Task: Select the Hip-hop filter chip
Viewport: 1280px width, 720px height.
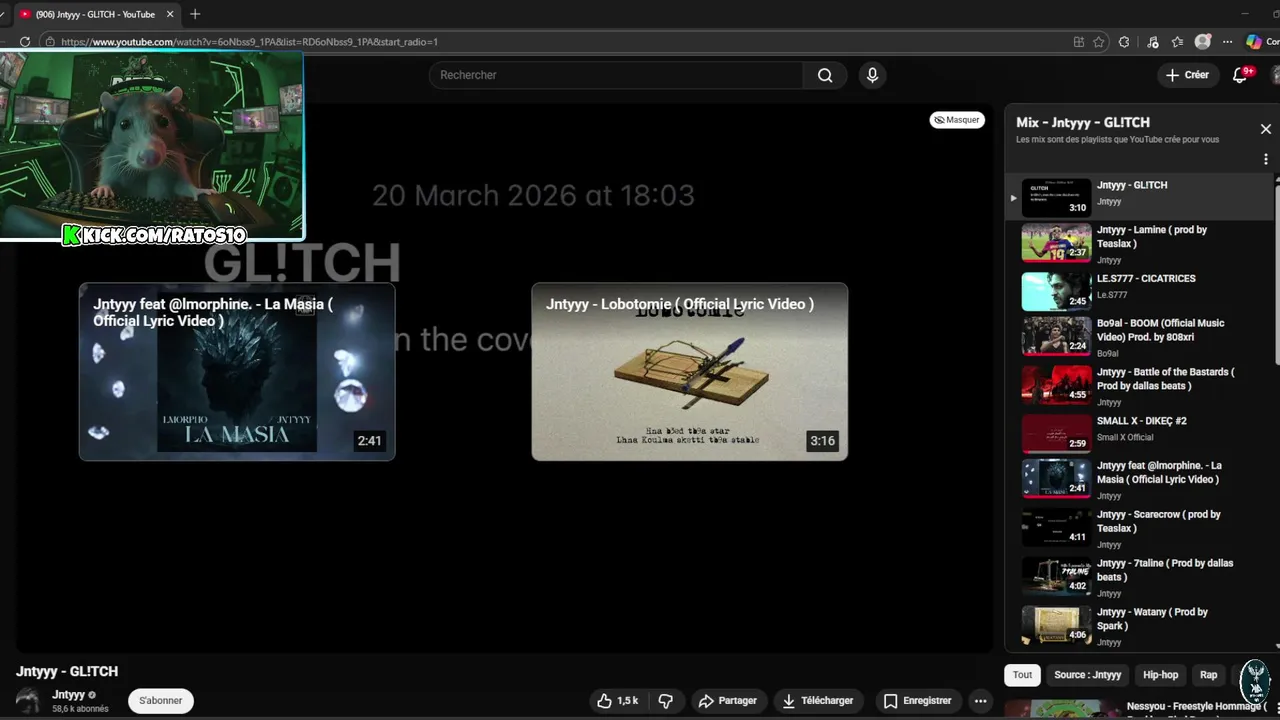Action: 1161,675
